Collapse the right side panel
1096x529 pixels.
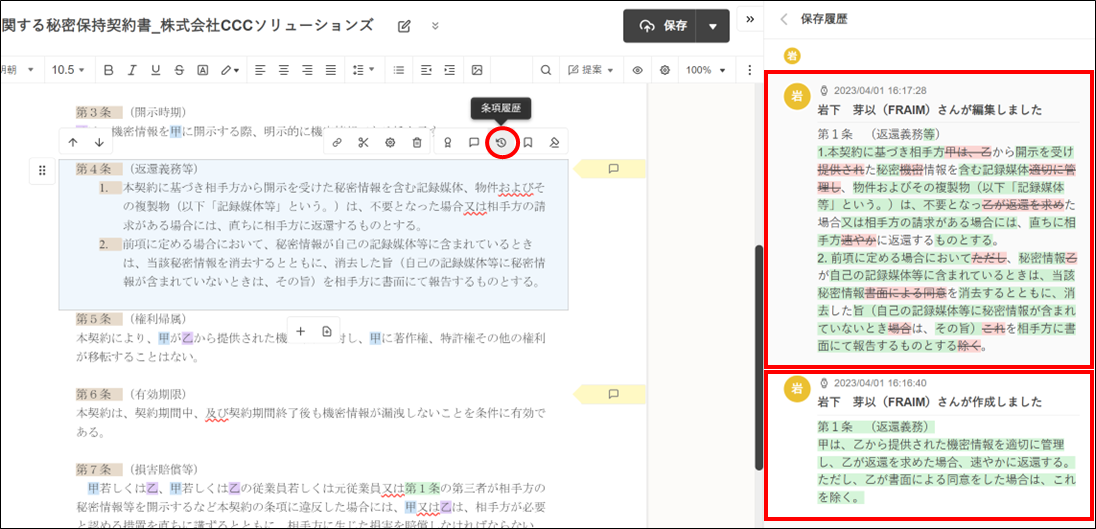[750, 19]
